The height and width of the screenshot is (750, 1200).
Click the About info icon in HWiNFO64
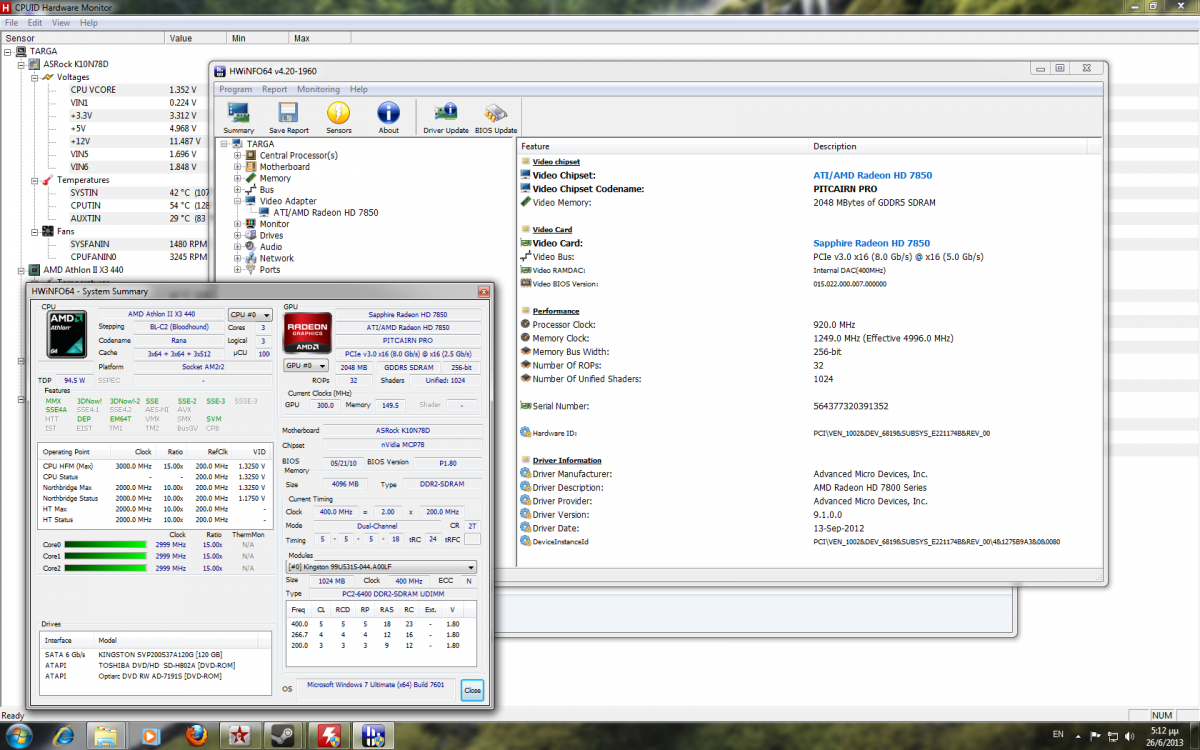click(388, 117)
